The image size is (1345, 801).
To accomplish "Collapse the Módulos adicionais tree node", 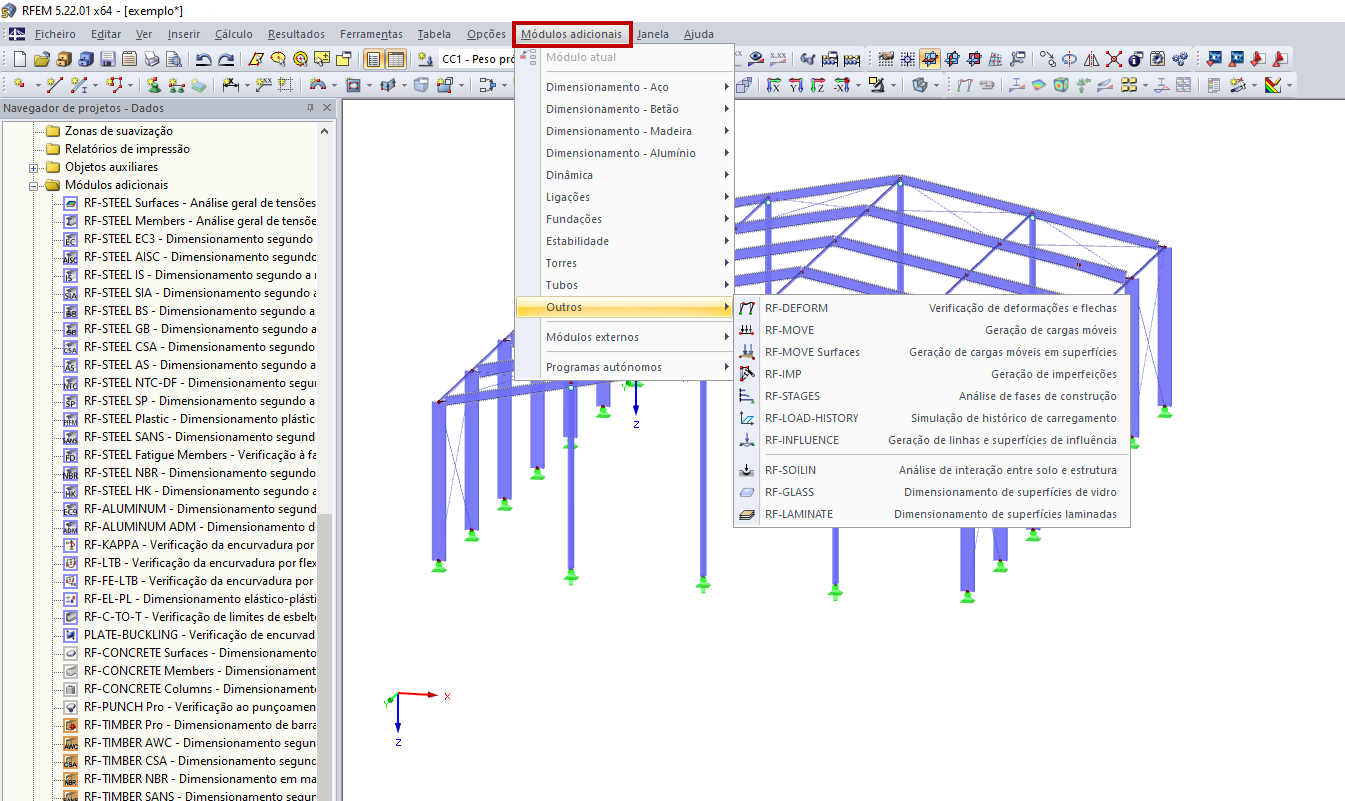I will click(34, 185).
